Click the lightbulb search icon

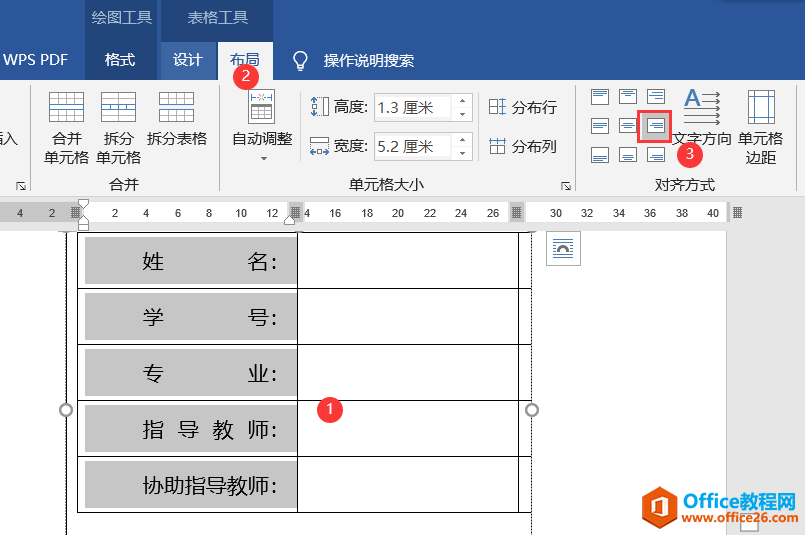pos(300,61)
